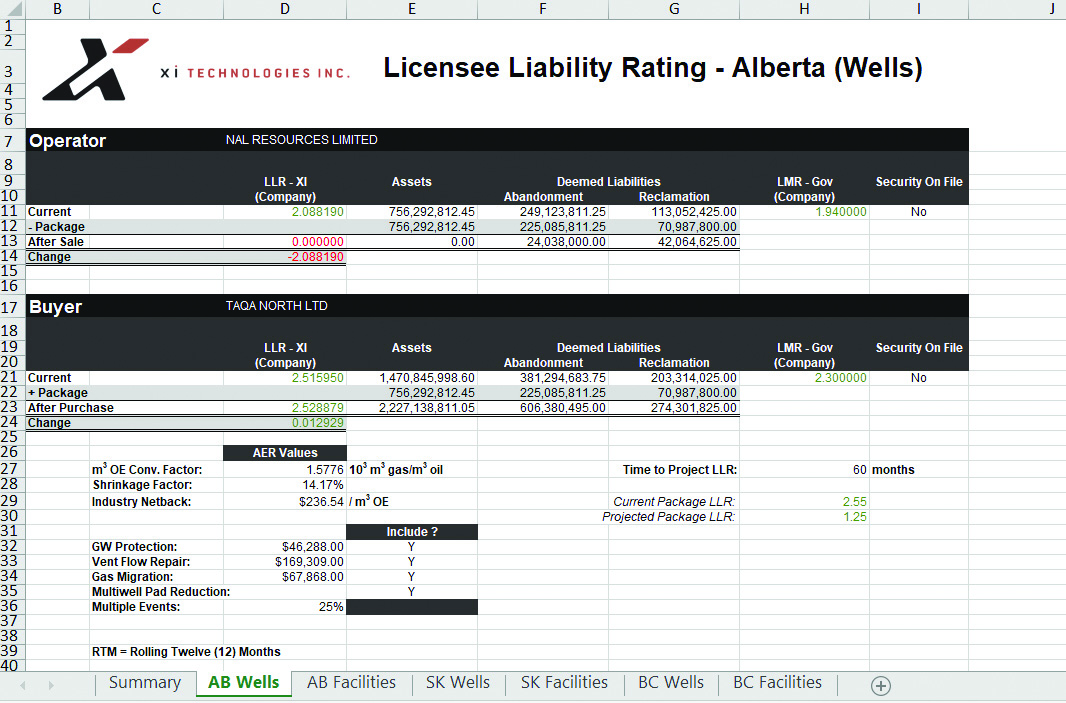Select Multiple Events value 25%
Image resolution: width=1066 pixels, height=703 pixels.
tap(331, 606)
